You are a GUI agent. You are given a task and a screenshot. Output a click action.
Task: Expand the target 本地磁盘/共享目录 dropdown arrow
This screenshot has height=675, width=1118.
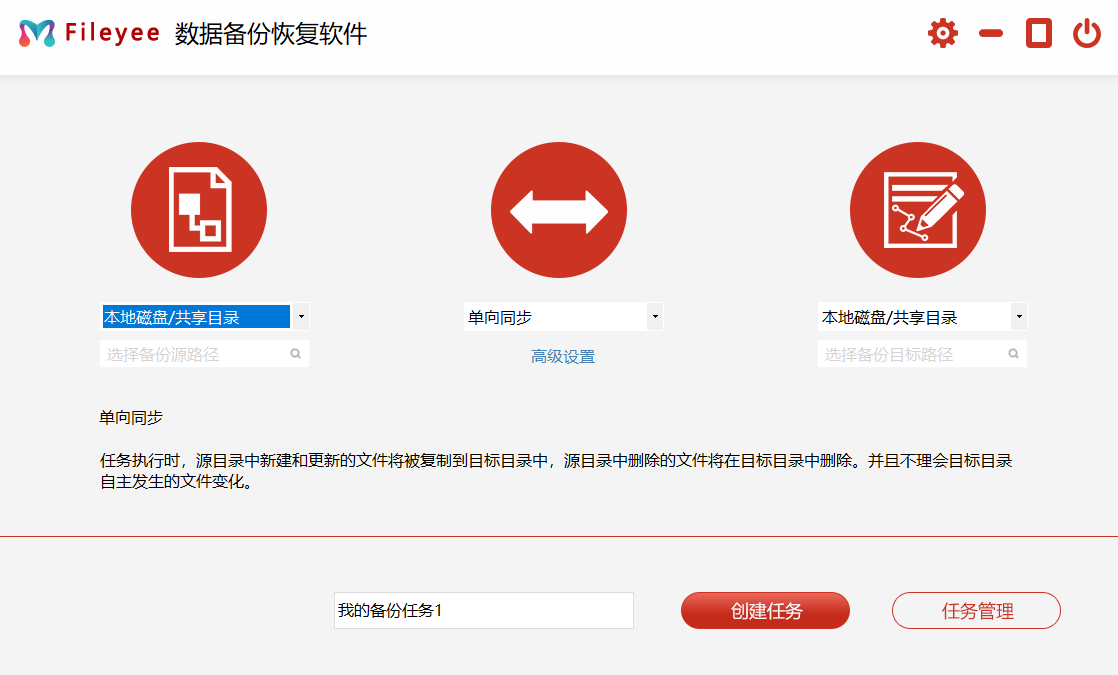click(x=1018, y=318)
